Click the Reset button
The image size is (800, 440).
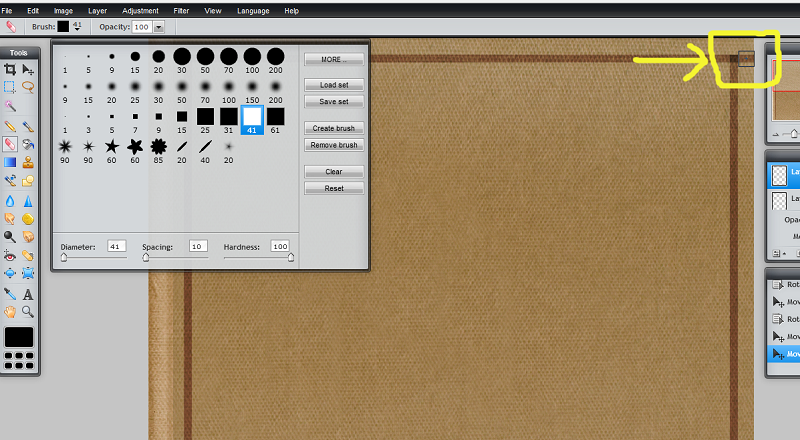pos(334,188)
